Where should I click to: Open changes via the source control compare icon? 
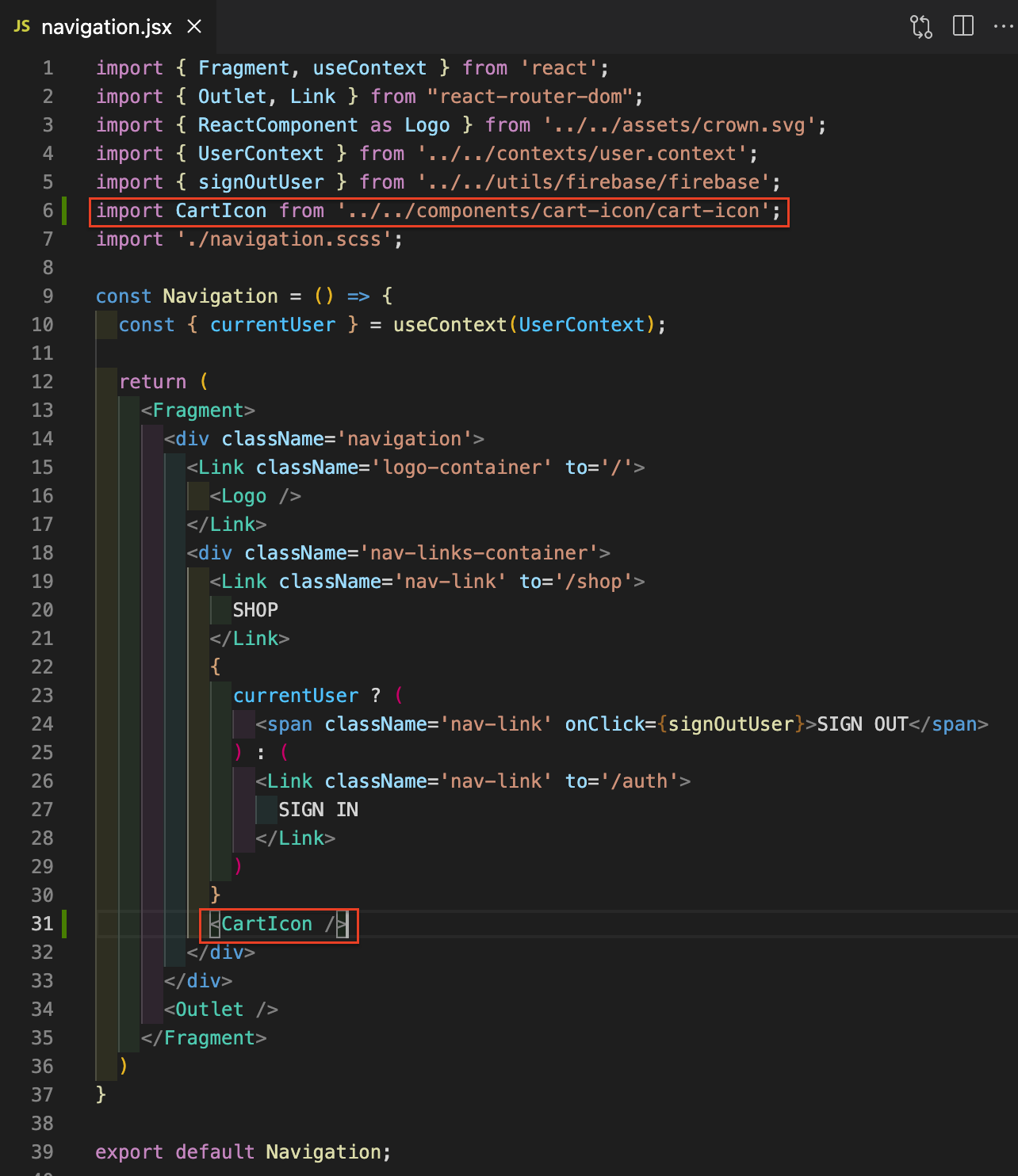921,26
